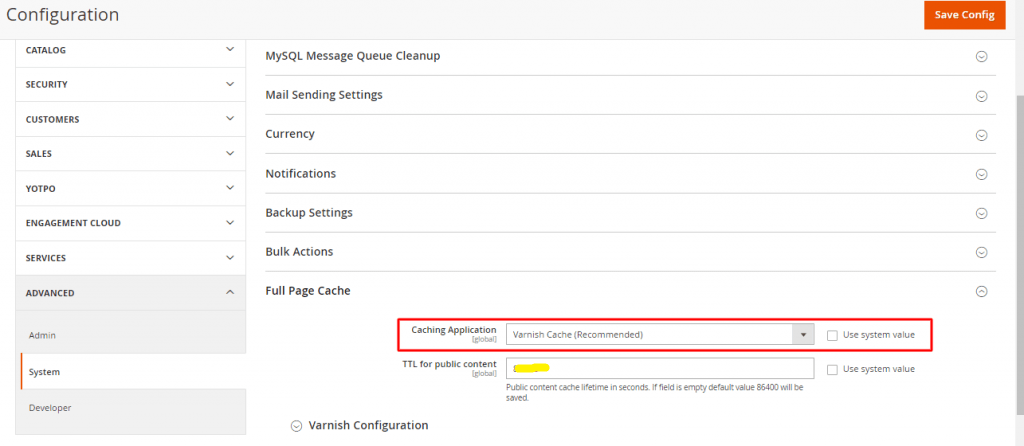Expand the Catalog sidebar section

(131, 50)
